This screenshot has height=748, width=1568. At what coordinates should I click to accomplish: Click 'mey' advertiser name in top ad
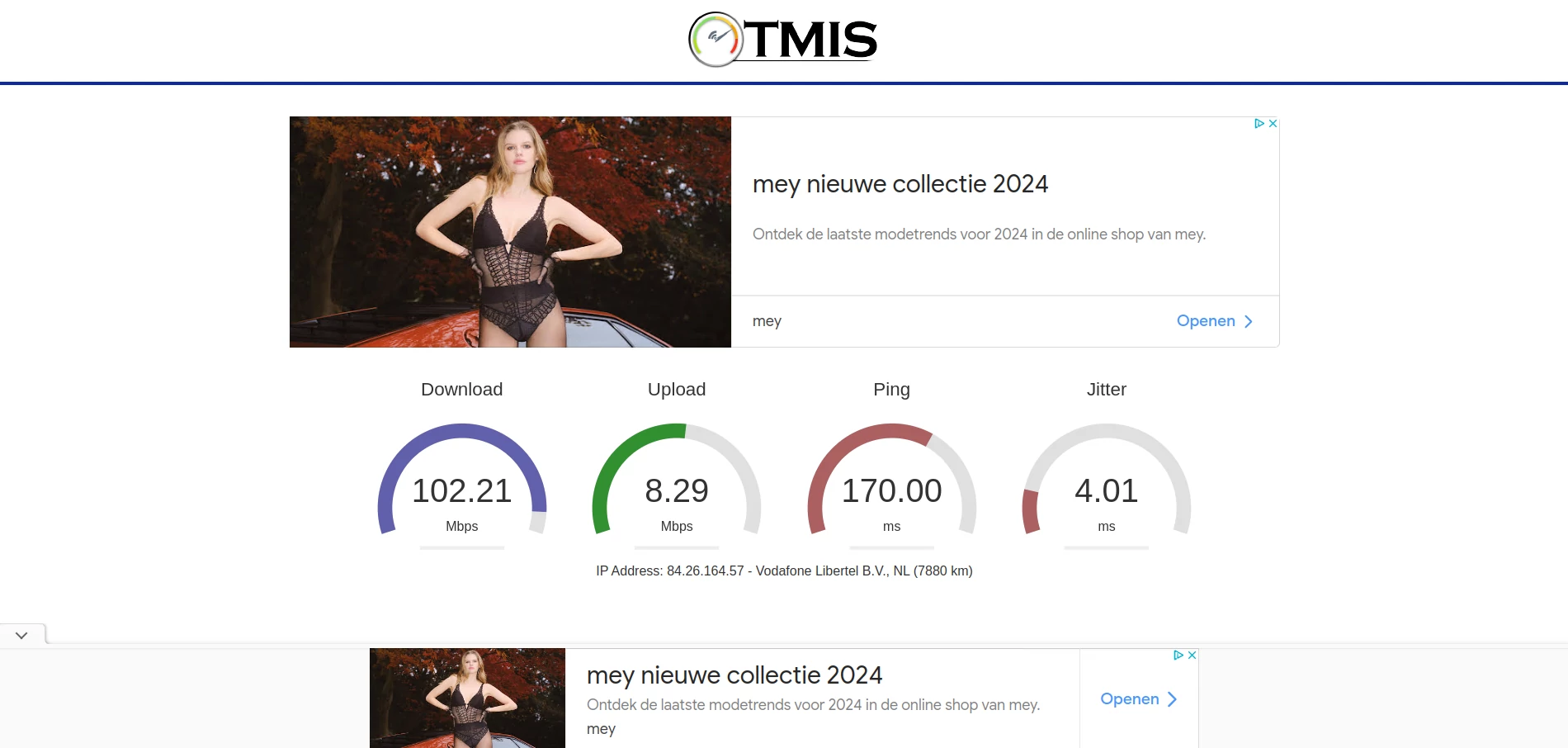(767, 321)
